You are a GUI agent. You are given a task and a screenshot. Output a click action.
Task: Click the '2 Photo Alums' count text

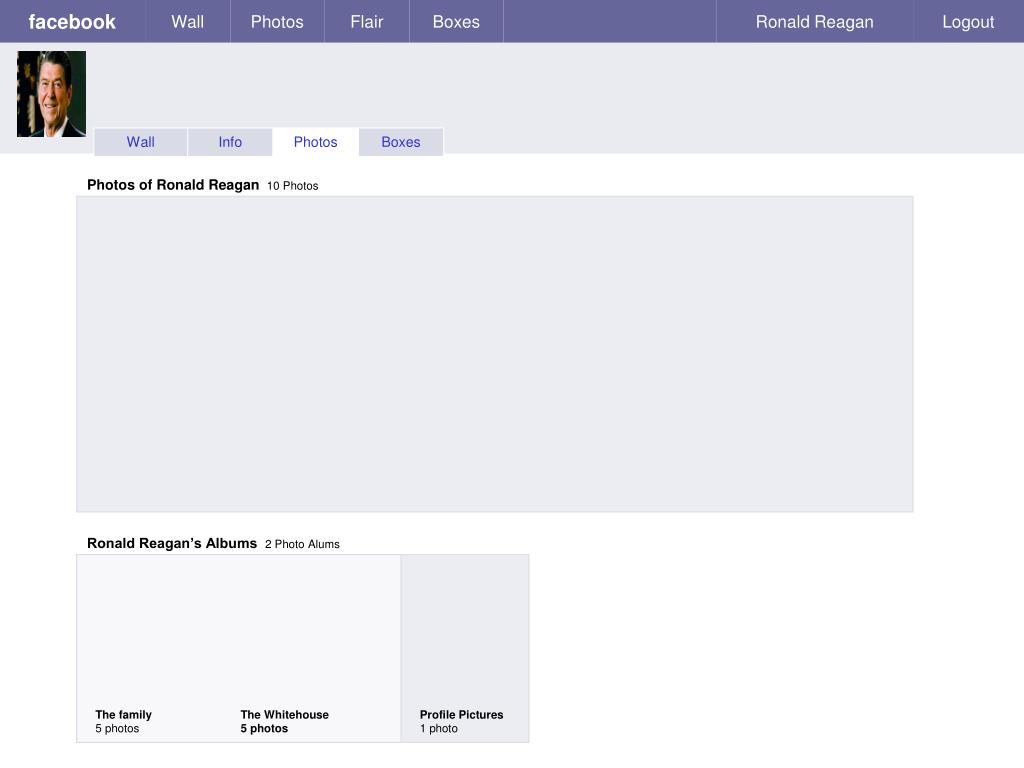coord(302,544)
